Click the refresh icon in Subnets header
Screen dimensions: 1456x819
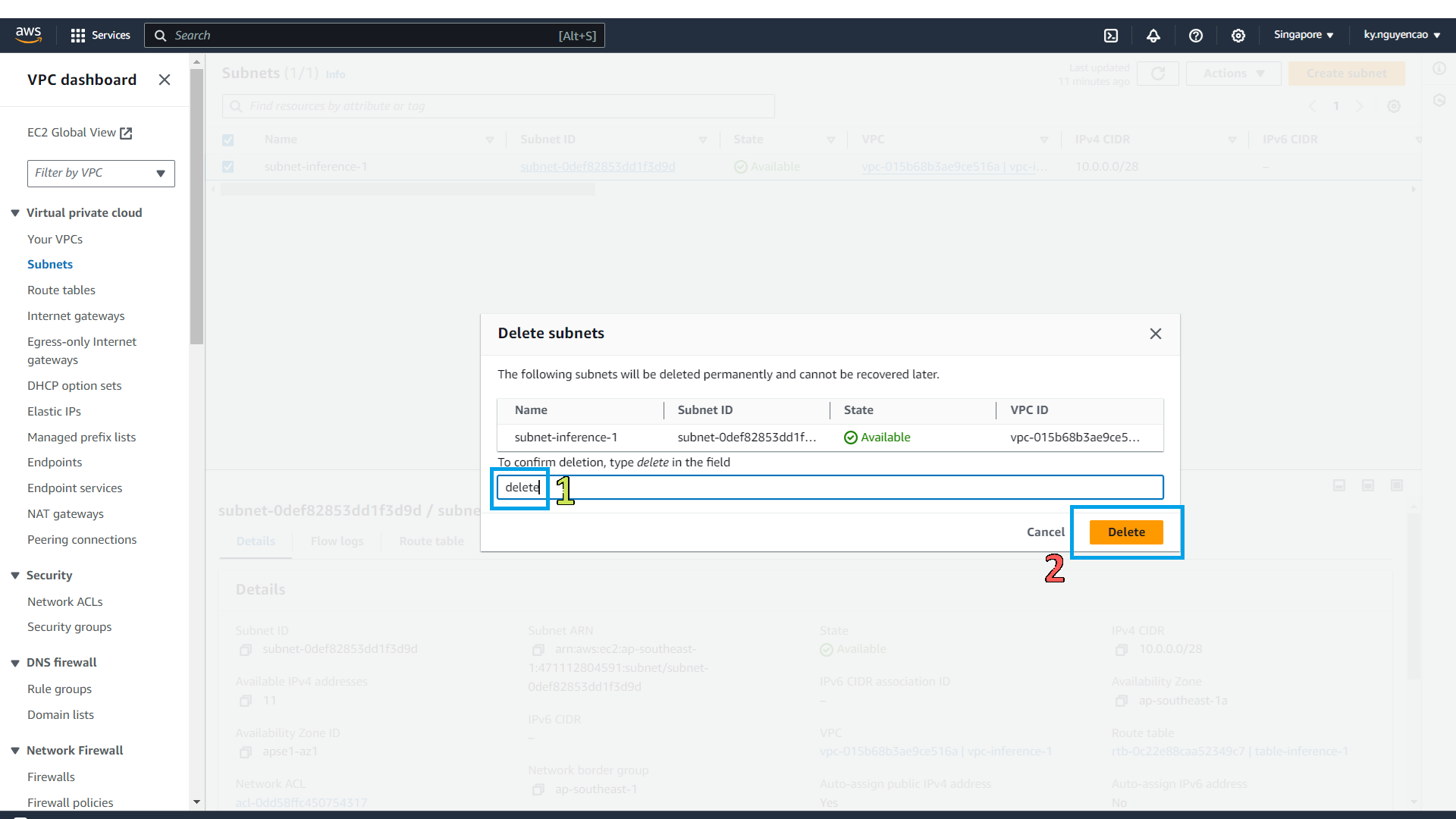pyautogui.click(x=1158, y=73)
